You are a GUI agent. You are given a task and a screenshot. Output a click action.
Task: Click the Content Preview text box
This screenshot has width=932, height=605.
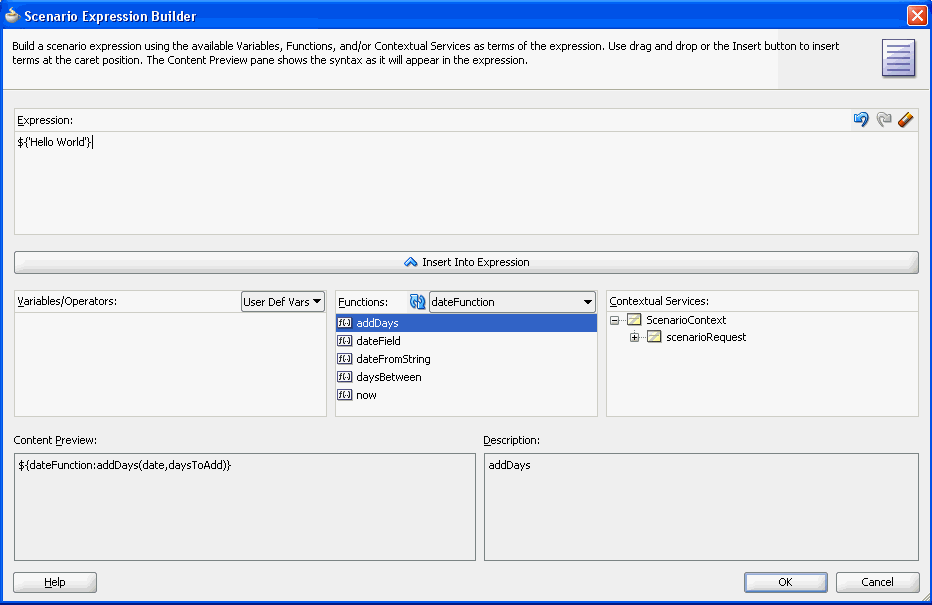(x=245, y=507)
